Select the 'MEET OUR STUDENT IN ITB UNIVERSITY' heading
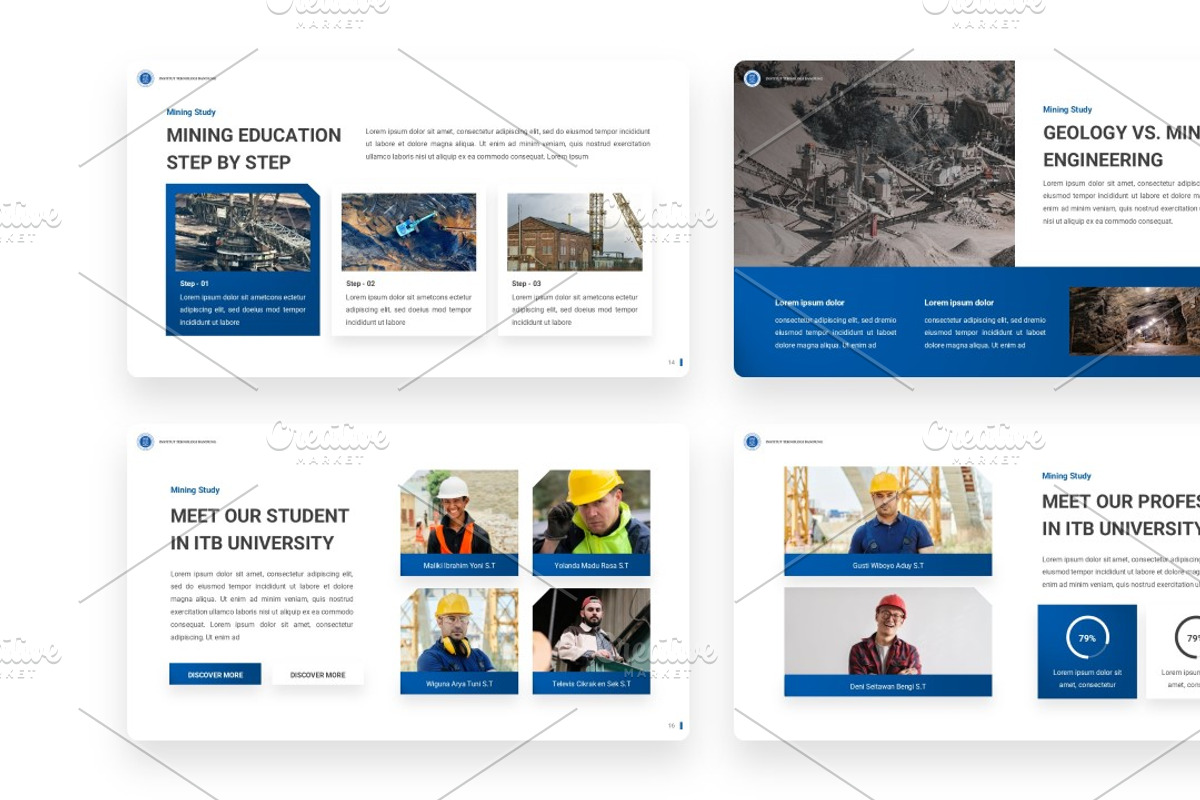 coord(260,529)
